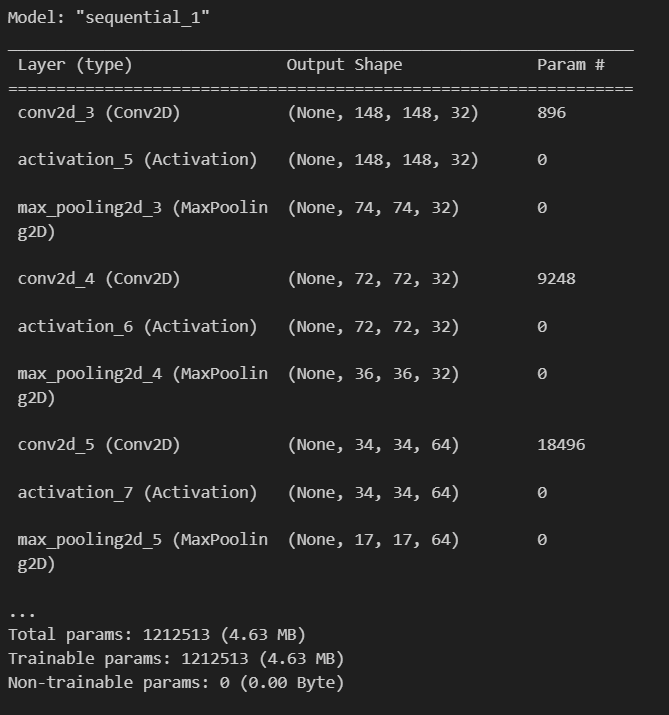Click the 18496 param count value

pos(561,445)
